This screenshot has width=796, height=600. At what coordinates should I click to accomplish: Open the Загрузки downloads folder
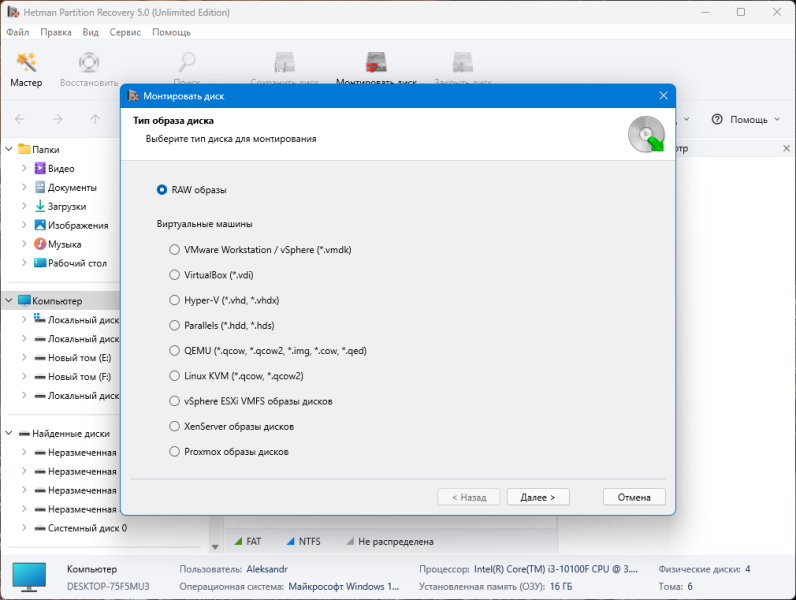(67, 207)
